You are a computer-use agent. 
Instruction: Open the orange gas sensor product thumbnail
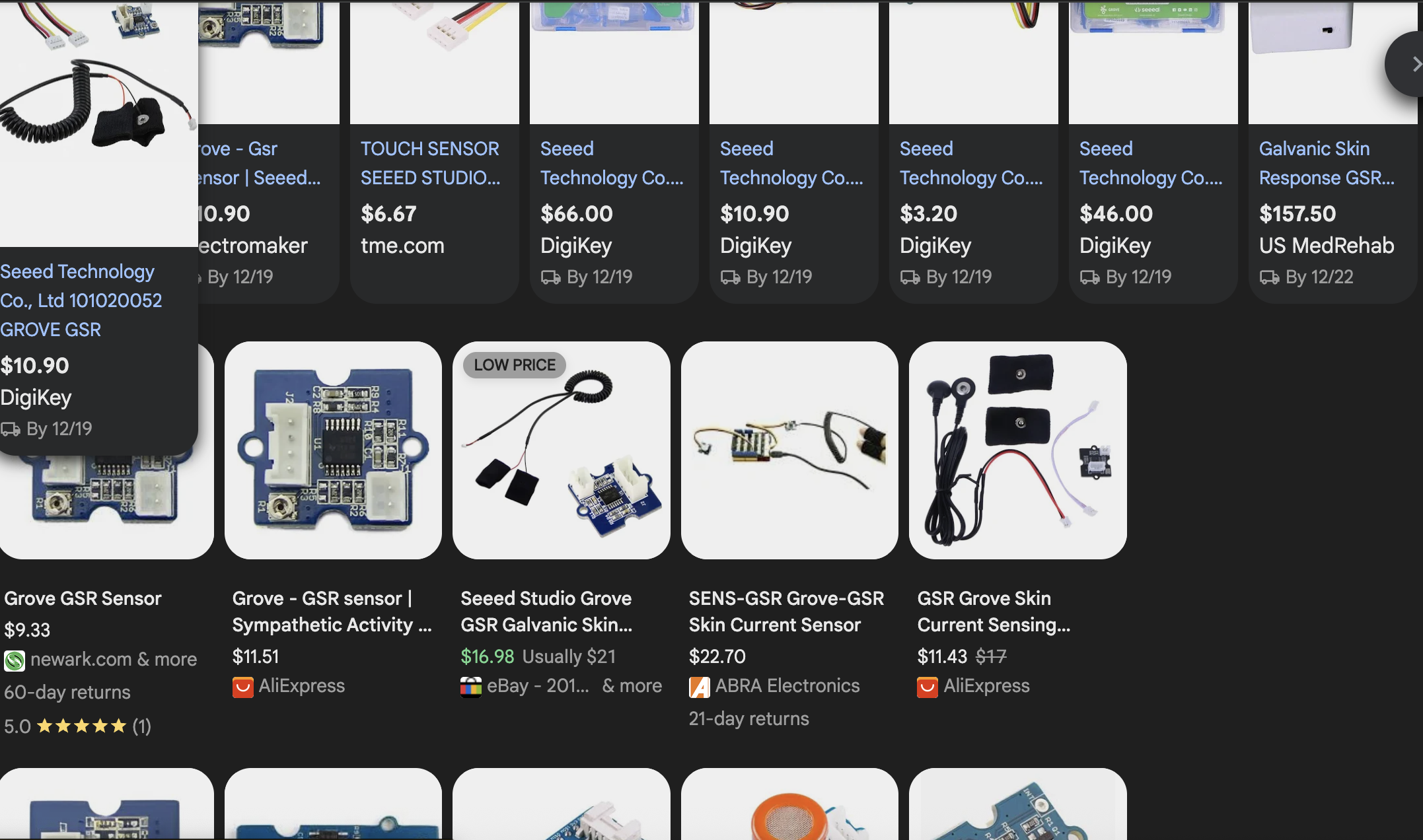pos(789,804)
